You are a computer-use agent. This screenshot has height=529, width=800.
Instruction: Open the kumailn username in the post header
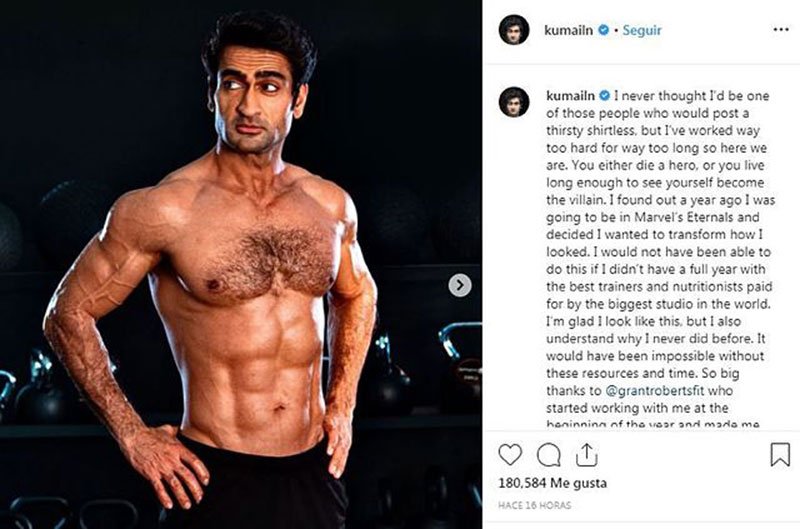(568, 30)
